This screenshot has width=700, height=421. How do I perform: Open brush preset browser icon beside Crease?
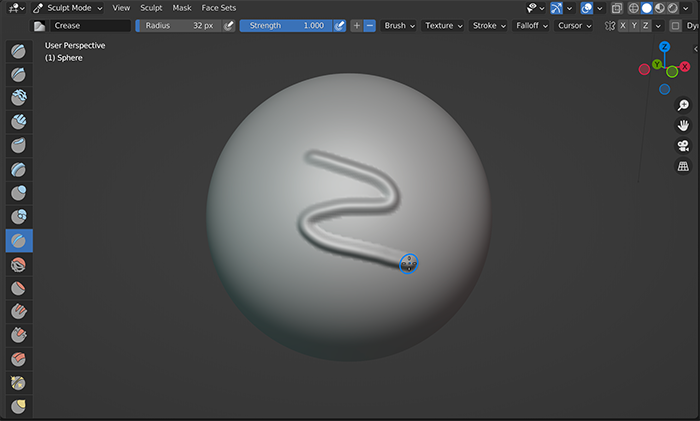coord(39,26)
